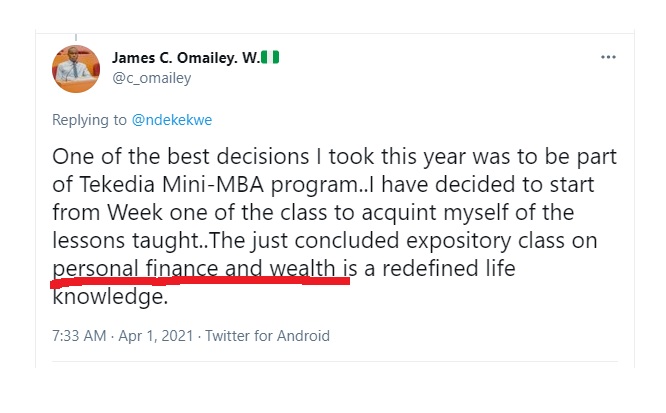666x413 pixels.
Task: Click the red underline annotation
Action: pos(200,282)
